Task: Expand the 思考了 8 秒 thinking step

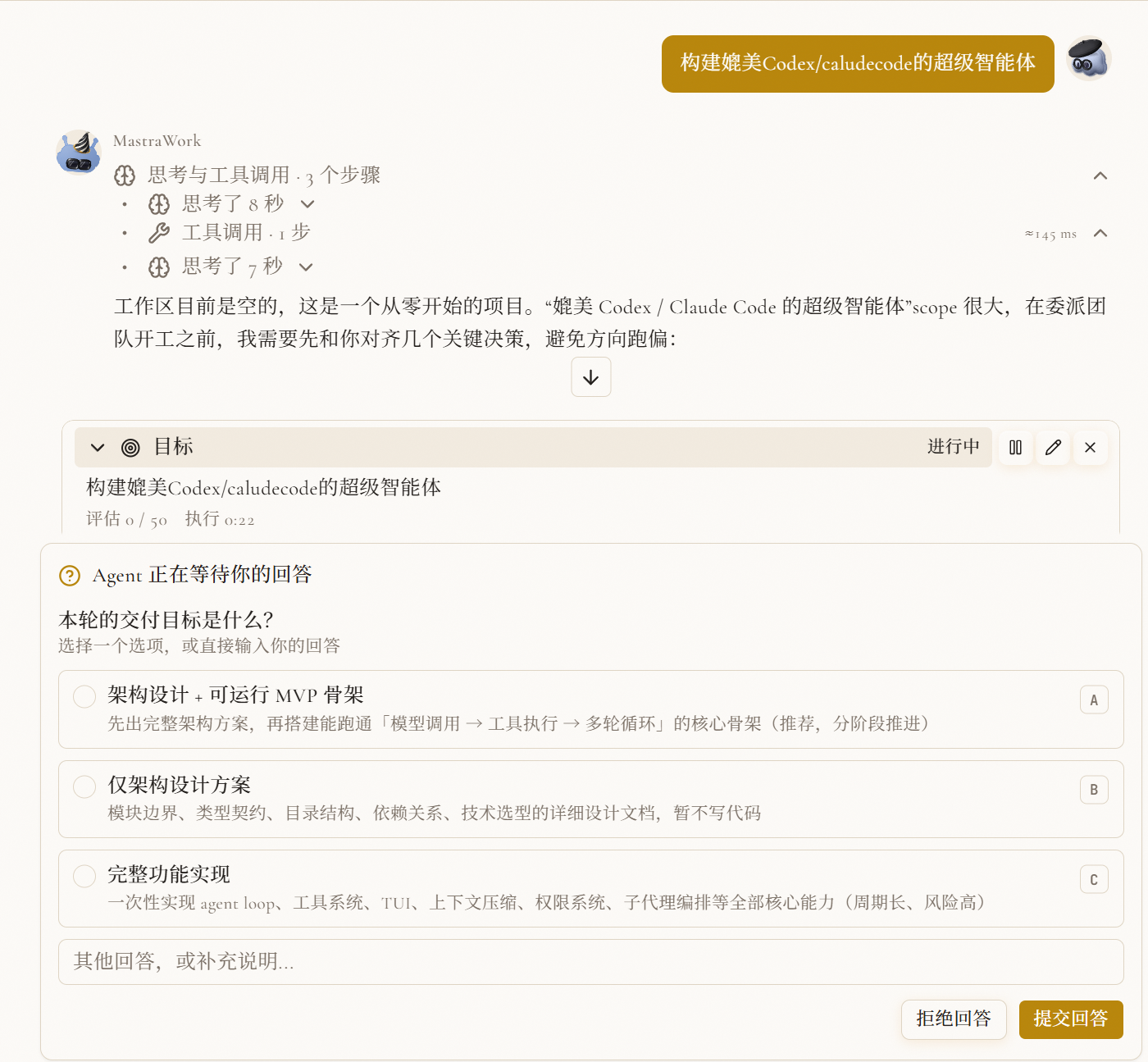Action: tap(307, 204)
